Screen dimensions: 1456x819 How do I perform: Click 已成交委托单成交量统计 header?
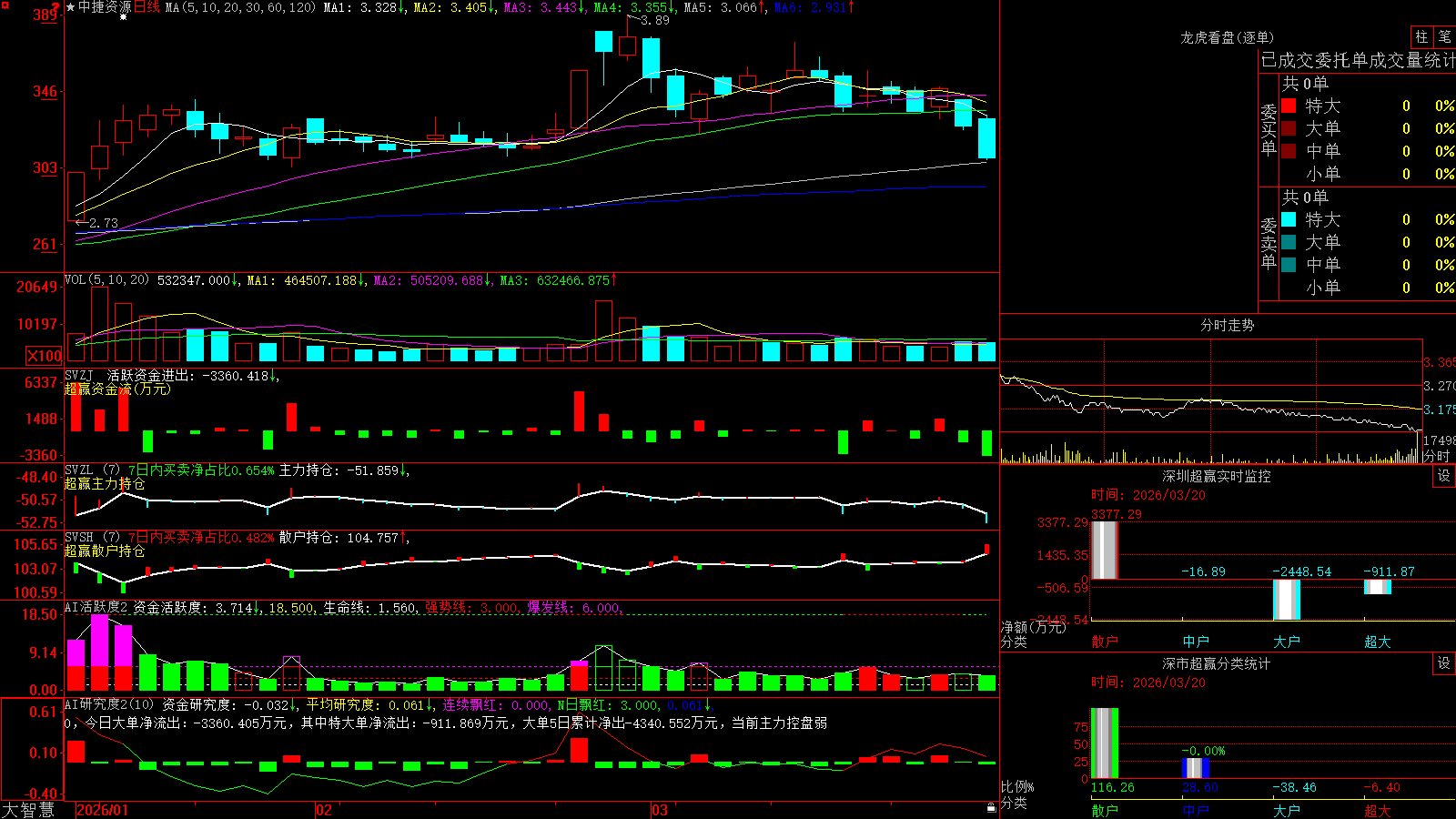[x=1358, y=60]
